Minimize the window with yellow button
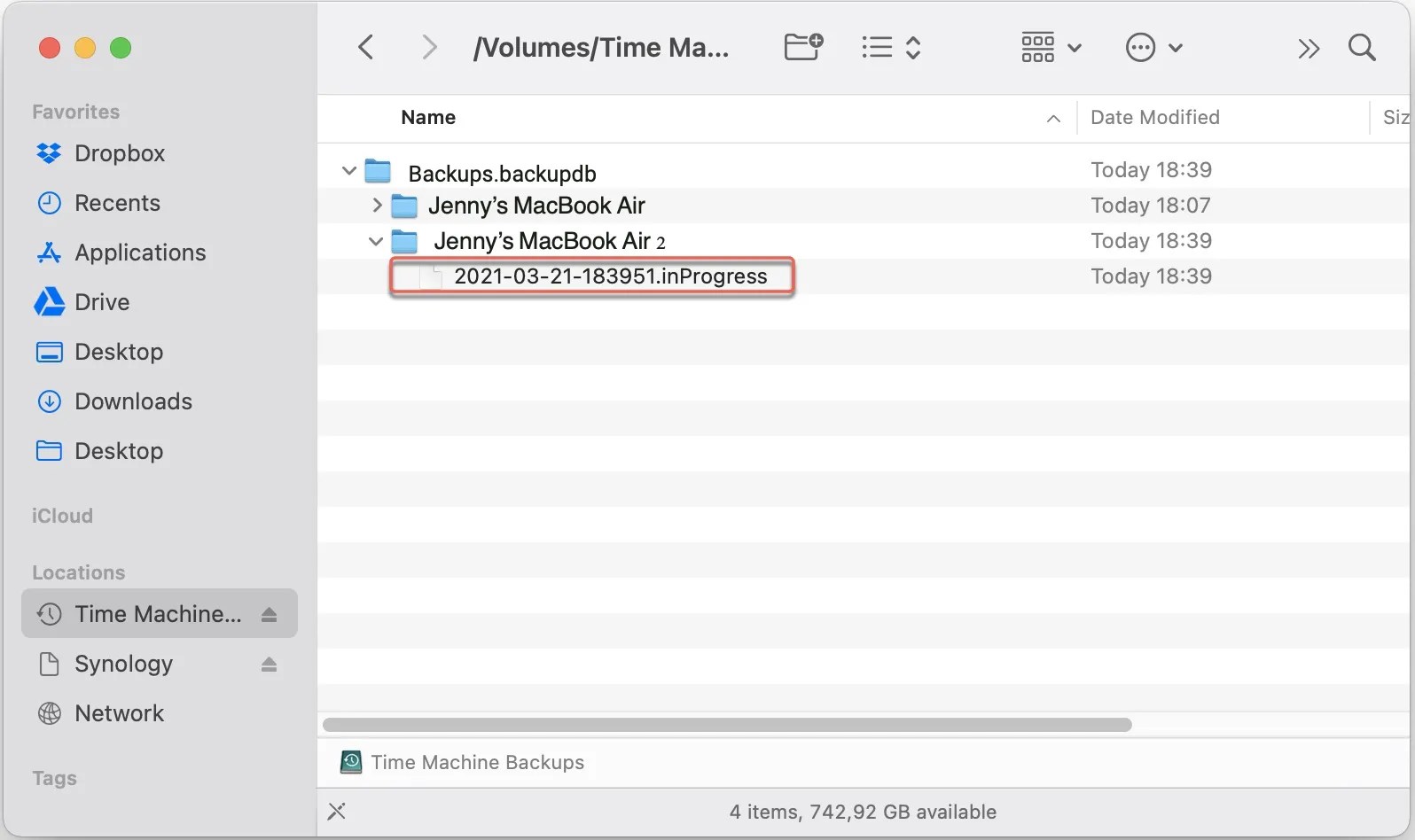This screenshot has width=1415, height=840. 85,48
